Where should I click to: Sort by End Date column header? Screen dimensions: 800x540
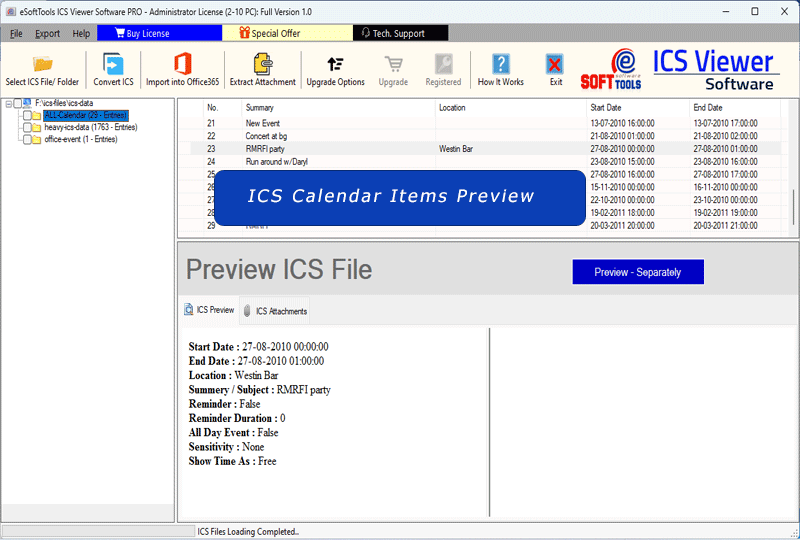(735, 108)
